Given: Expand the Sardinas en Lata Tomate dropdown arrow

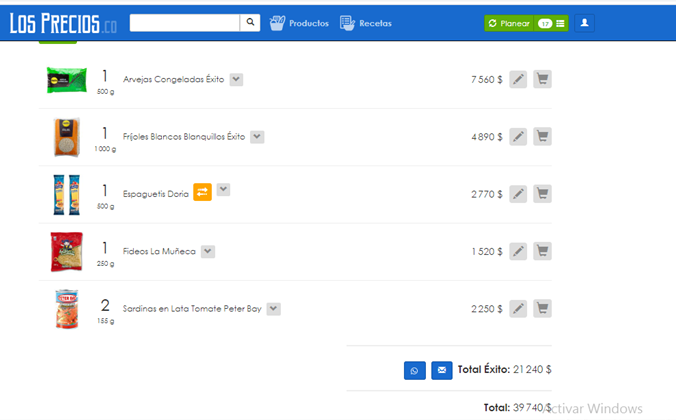Looking at the screenshot, I should 273,309.
